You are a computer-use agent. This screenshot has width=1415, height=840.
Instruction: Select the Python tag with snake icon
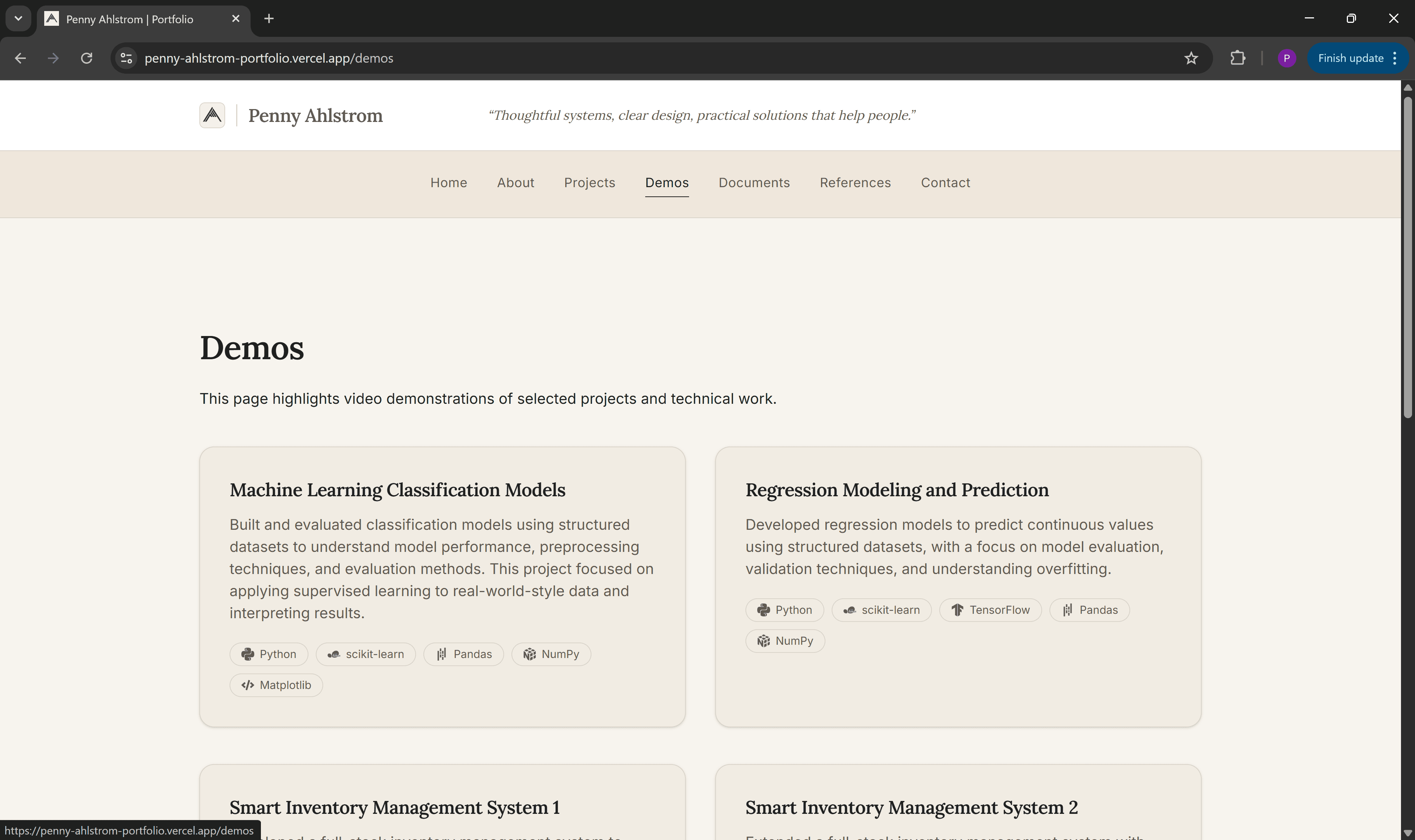(x=269, y=654)
